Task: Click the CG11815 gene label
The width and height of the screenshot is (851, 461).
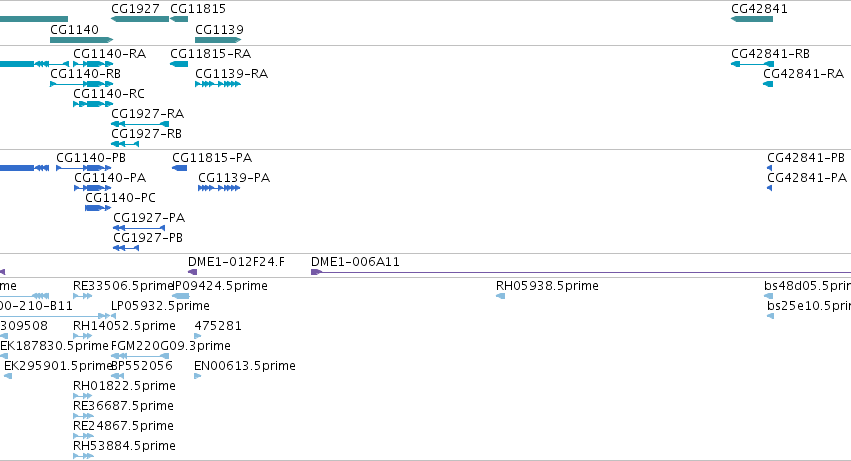Action: [x=198, y=9]
